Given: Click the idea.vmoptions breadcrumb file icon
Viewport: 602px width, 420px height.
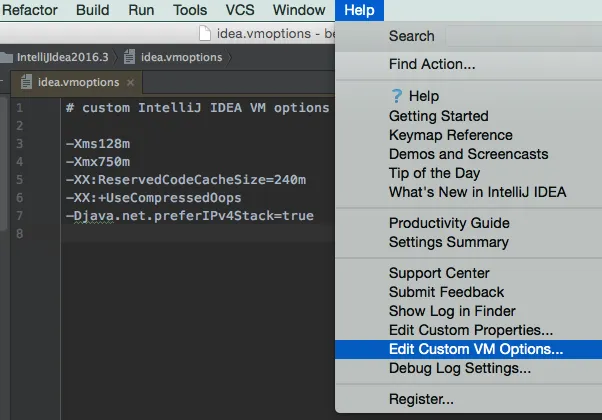Looking at the screenshot, I should [x=130, y=57].
